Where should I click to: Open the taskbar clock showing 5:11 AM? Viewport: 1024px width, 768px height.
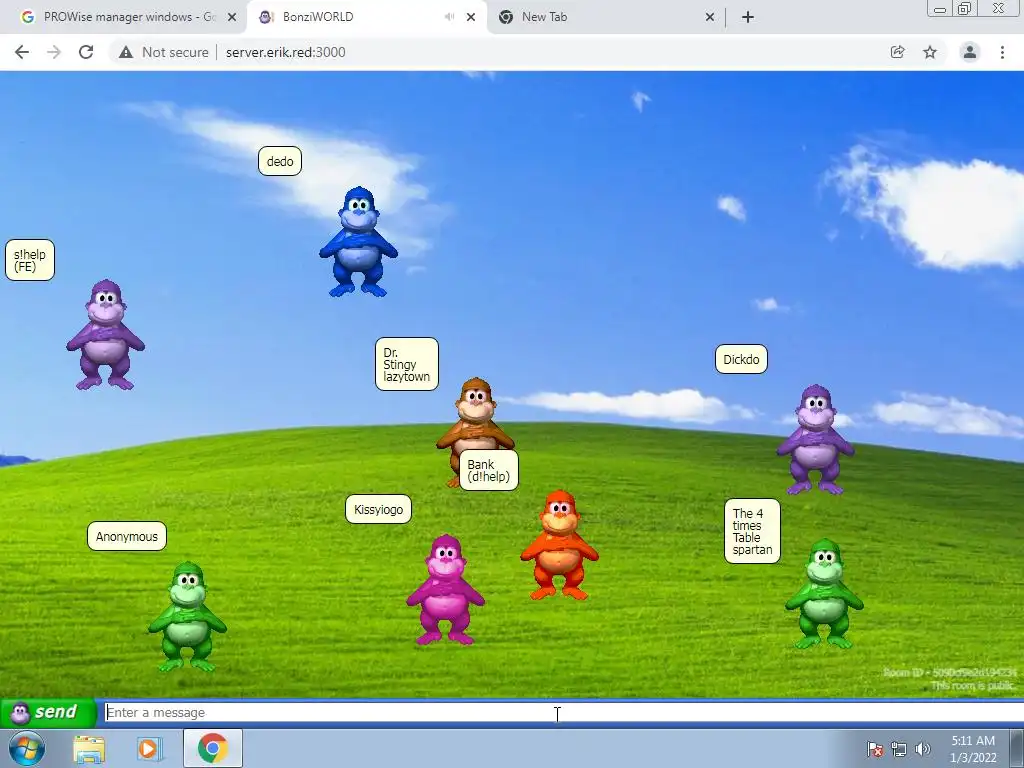point(973,749)
